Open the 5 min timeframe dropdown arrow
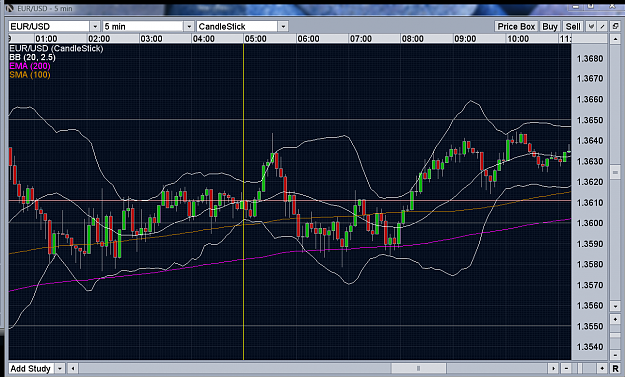625x377 pixels. (x=189, y=27)
